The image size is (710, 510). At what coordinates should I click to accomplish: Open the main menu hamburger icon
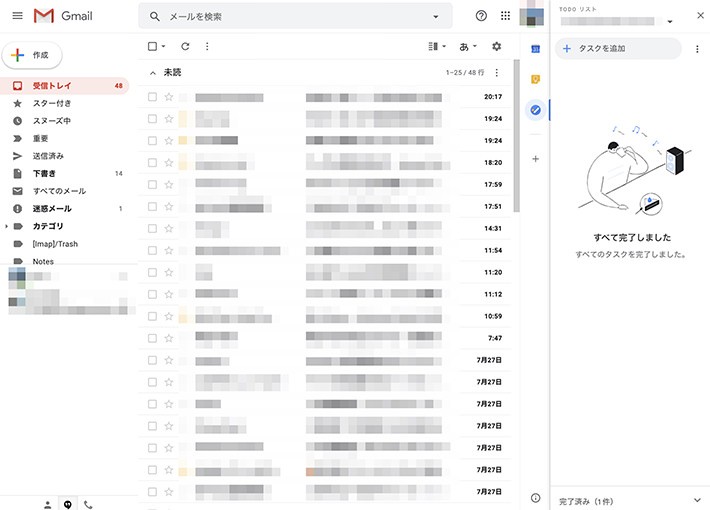click(17, 16)
